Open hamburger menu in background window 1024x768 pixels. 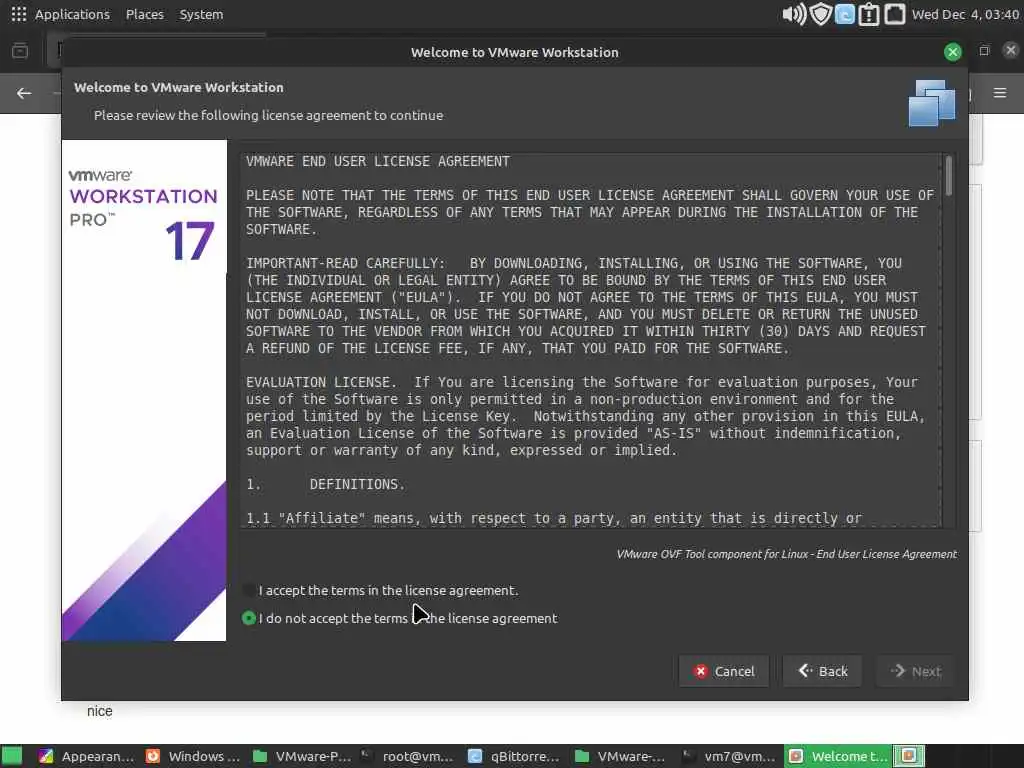point(1000,93)
